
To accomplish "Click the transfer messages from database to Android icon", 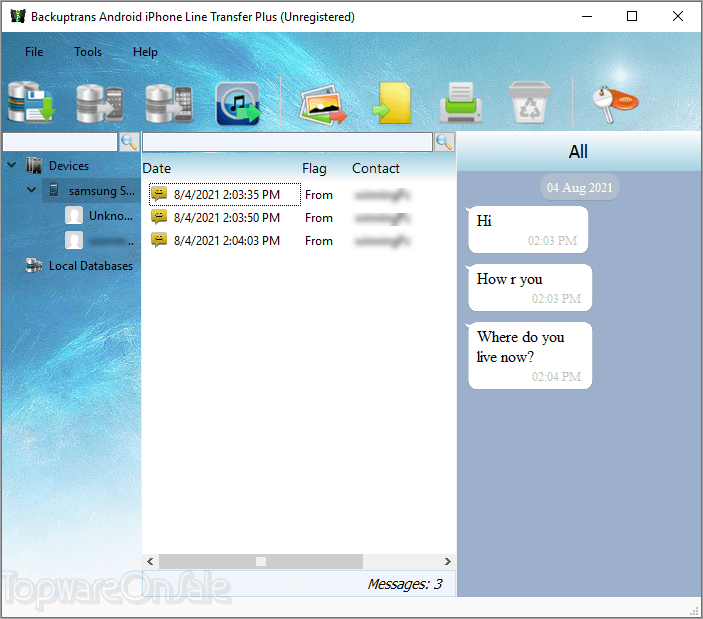I will click(100, 103).
